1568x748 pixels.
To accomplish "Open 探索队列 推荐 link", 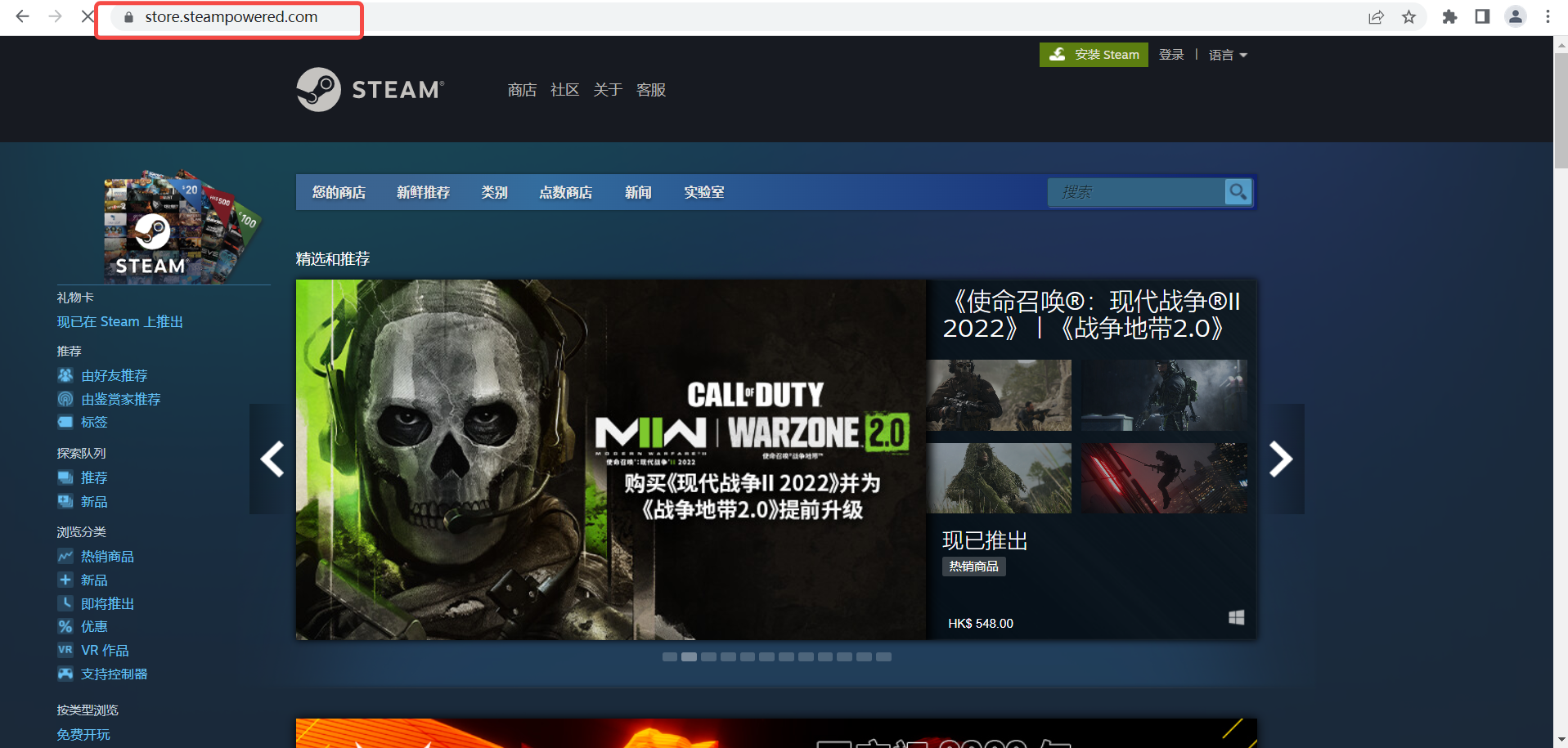I will [x=94, y=477].
